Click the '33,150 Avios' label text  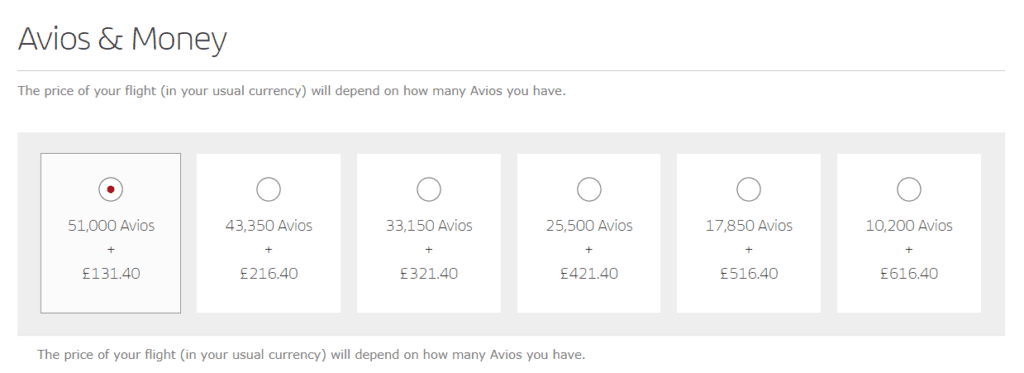(x=428, y=225)
